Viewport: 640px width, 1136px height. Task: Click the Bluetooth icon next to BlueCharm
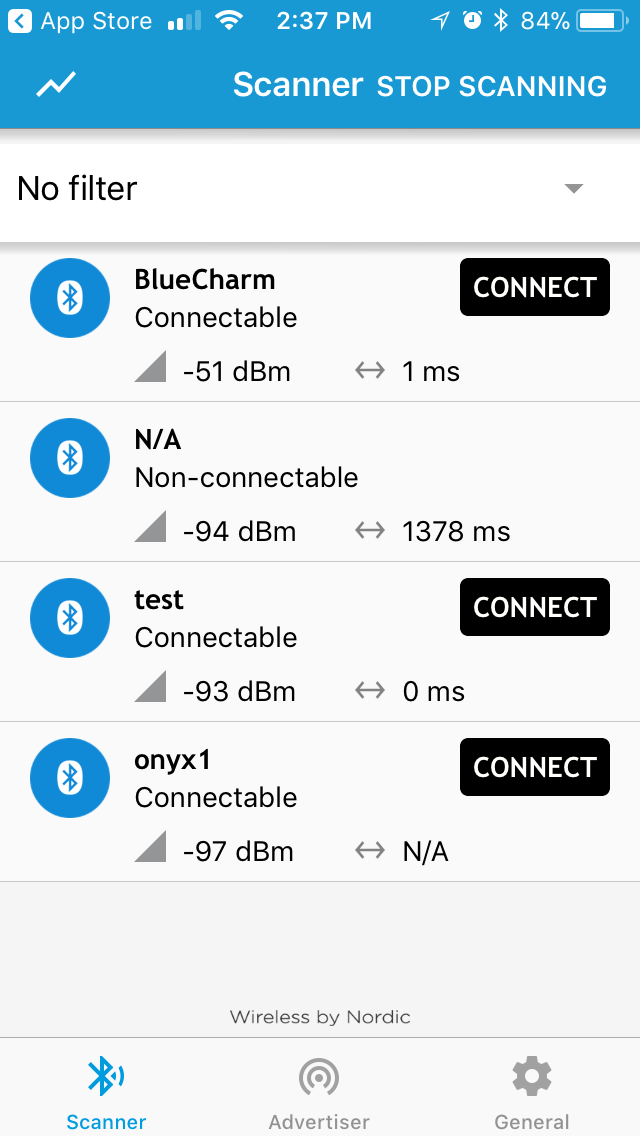[x=70, y=298]
